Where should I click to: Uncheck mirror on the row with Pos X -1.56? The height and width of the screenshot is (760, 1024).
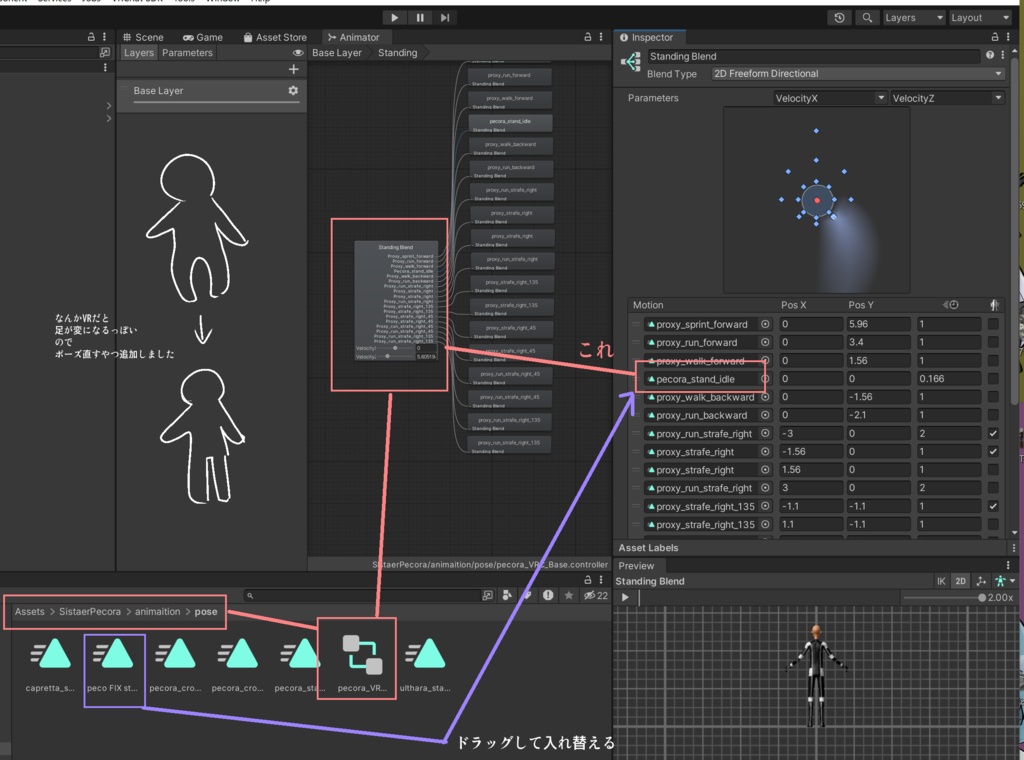pyautogui.click(x=993, y=452)
